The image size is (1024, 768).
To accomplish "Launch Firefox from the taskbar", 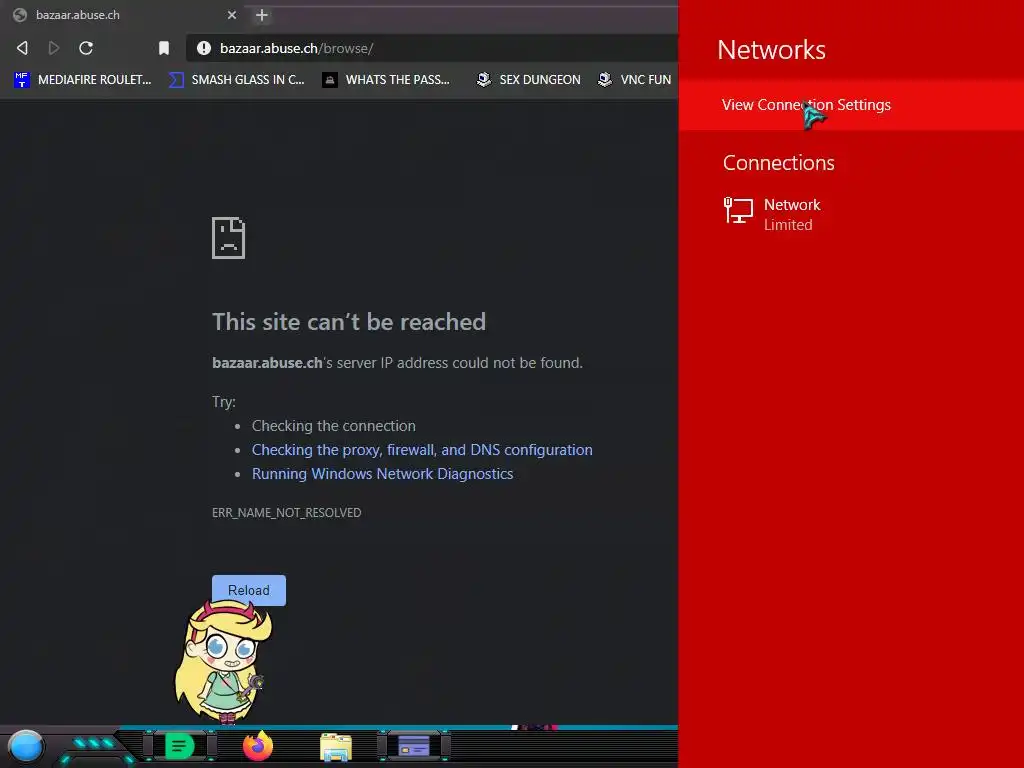I will click(x=258, y=746).
